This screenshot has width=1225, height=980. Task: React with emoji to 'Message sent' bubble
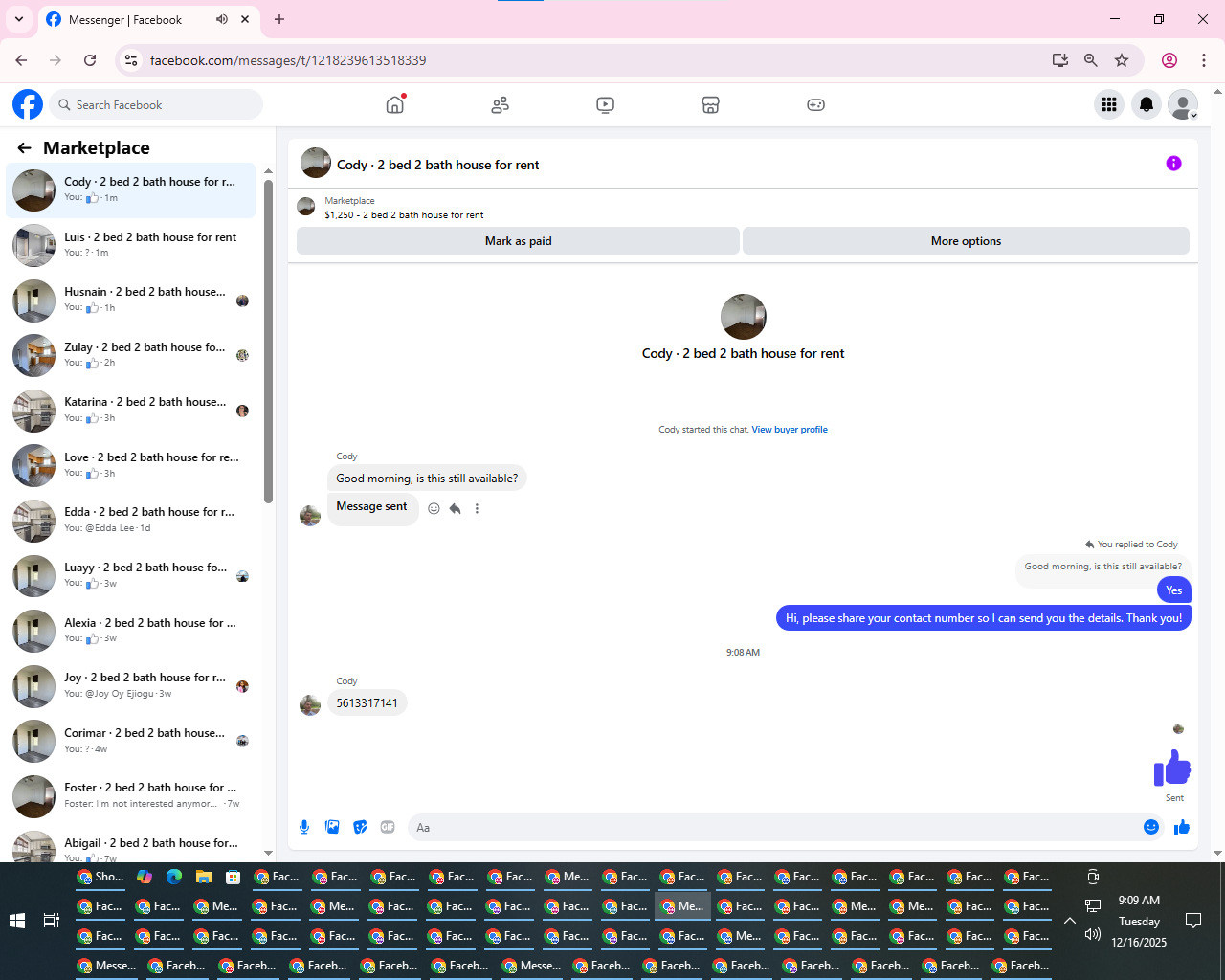[x=434, y=508]
